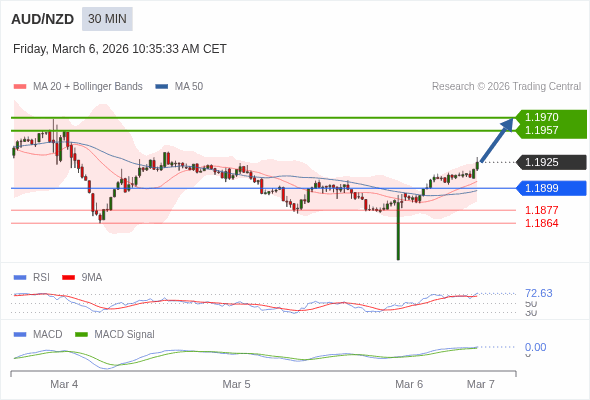
Task: Click the 1.1899 pivot price tag
Action: tap(552, 188)
